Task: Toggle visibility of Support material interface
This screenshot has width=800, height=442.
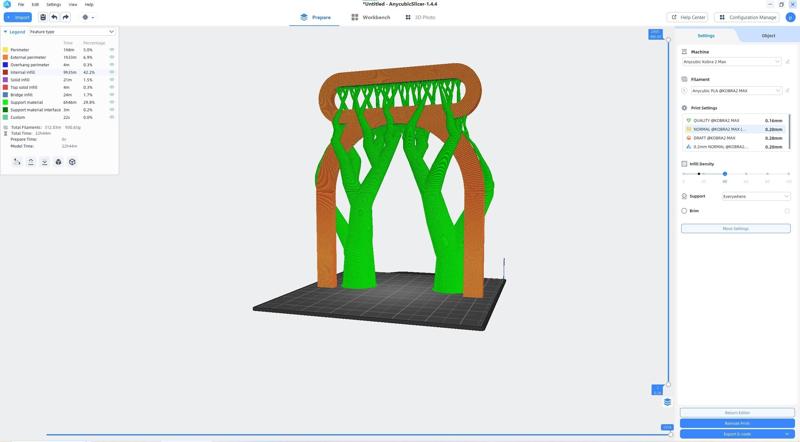Action: (x=111, y=110)
